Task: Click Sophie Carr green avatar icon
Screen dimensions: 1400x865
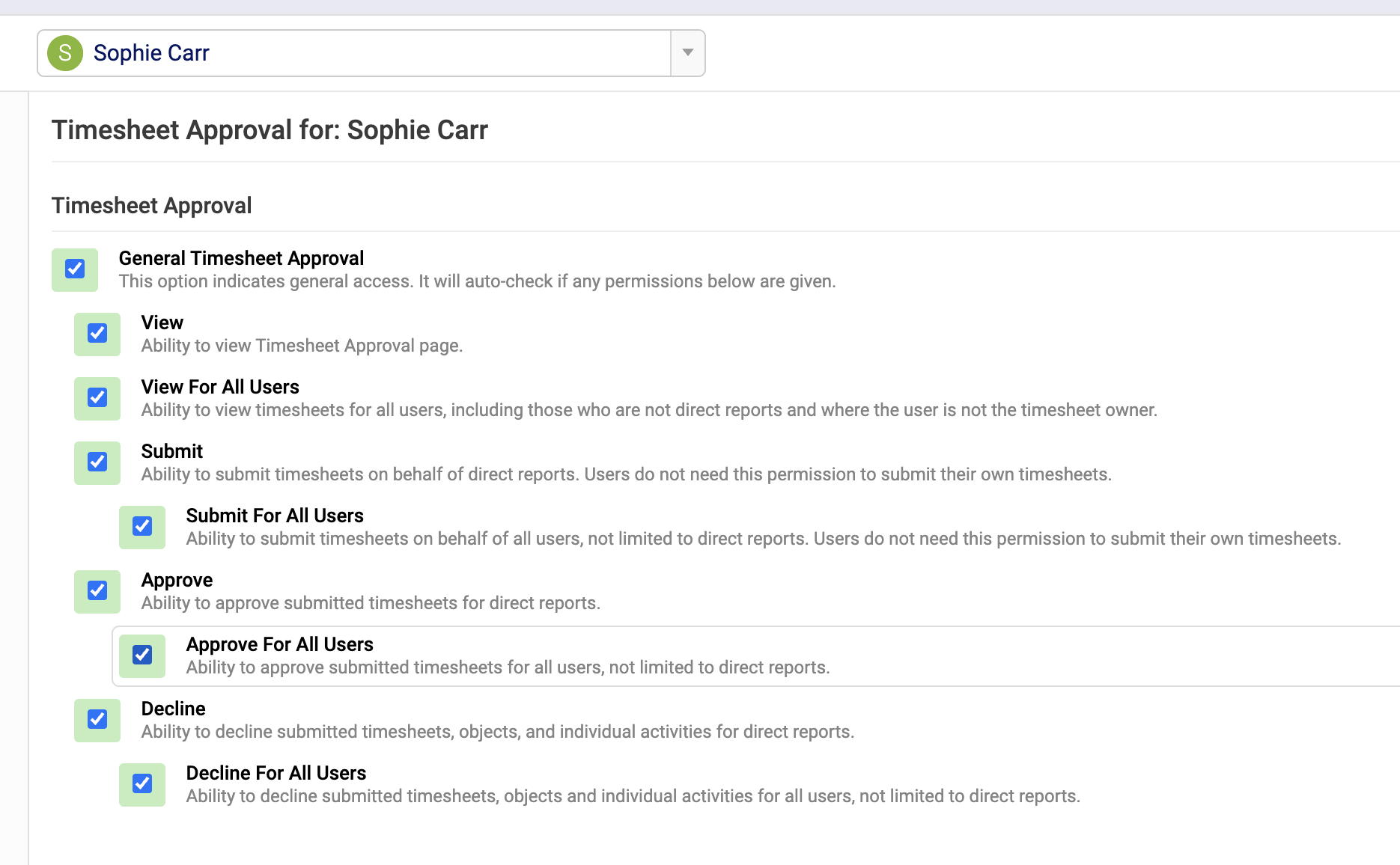Action: point(65,53)
